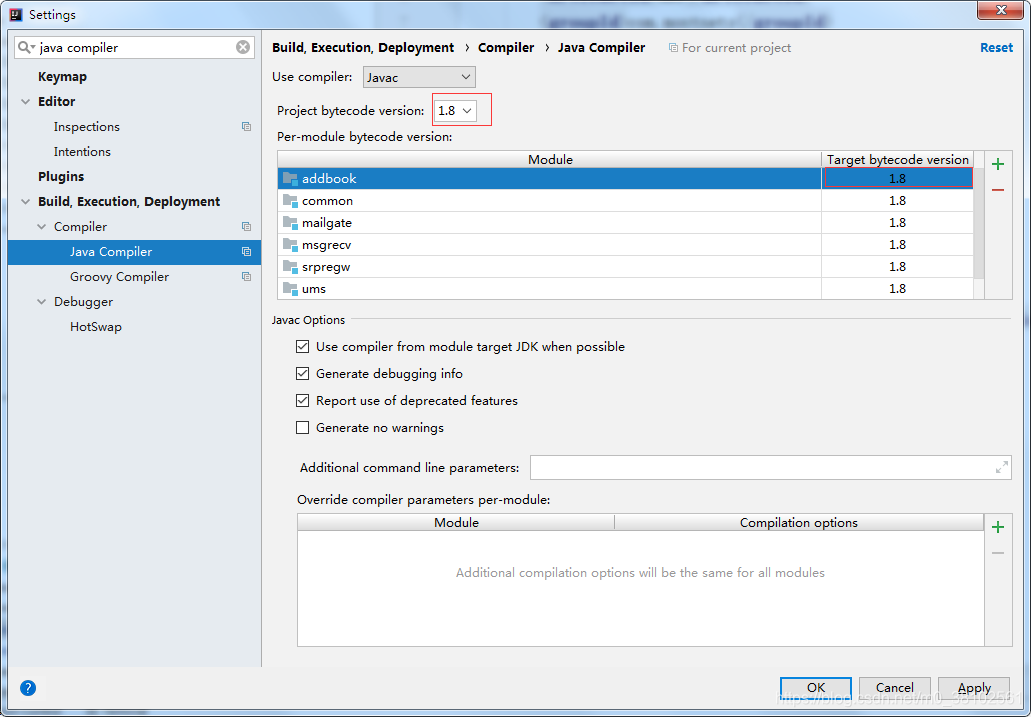Click the addbook module folder icon
Viewport: 1031px width, 717px height.
(x=290, y=178)
